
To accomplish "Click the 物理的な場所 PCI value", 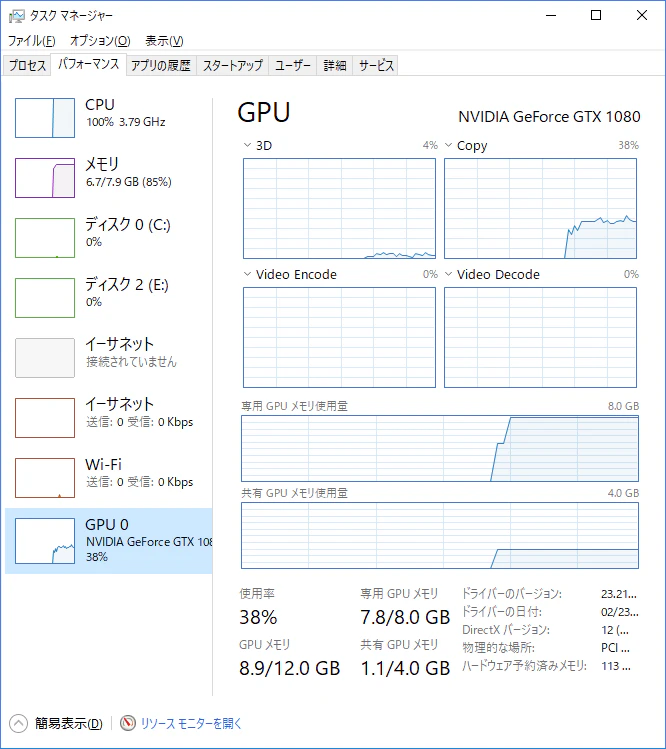I will click(615, 648).
